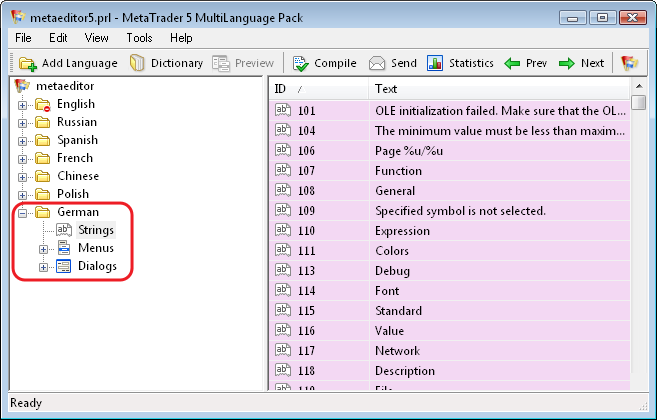The height and width of the screenshot is (420, 657).
Task: Expand the French language node
Action: (x=23, y=159)
